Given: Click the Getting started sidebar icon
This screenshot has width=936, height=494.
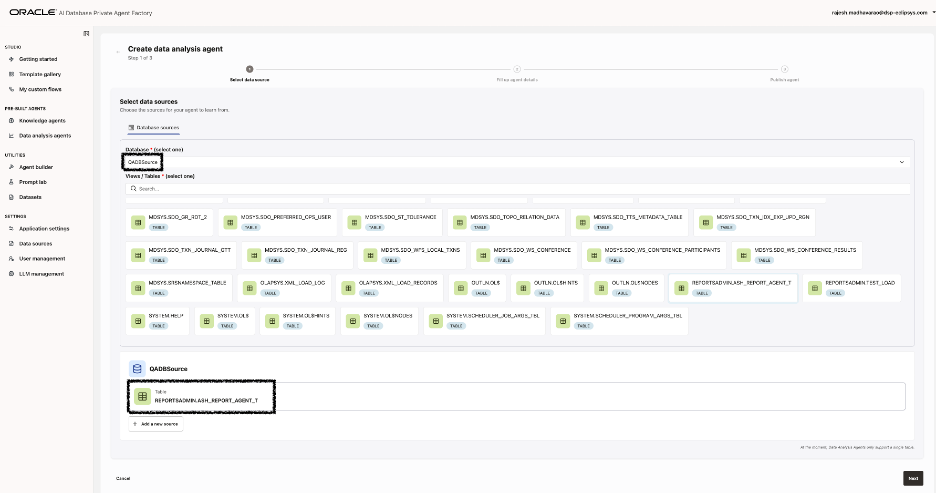Looking at the screenshot, I should click(11, 59).
